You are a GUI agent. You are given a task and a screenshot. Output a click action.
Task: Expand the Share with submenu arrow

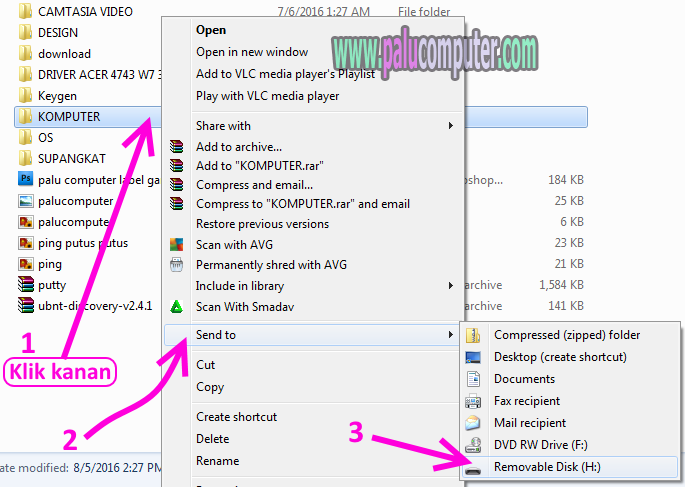click(x=450, y=126)
